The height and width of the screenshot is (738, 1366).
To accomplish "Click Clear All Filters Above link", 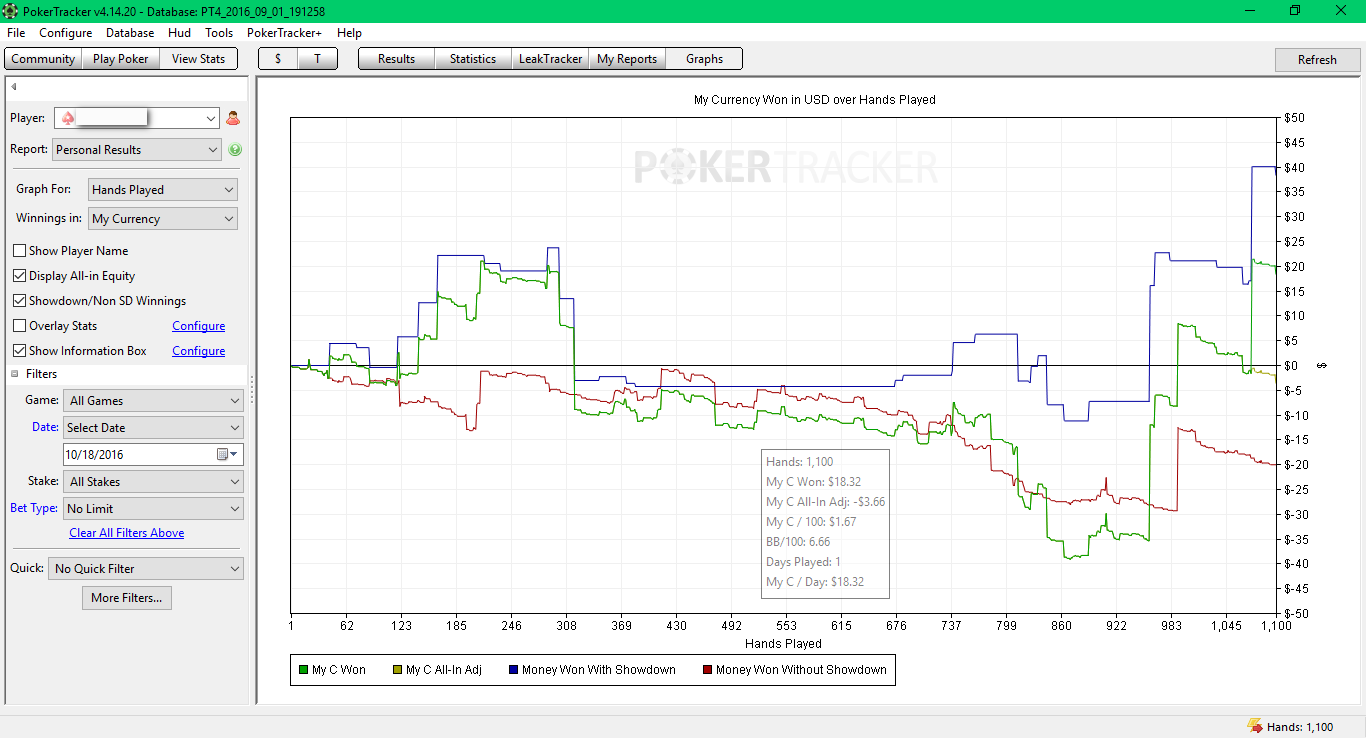I will (x=127, y=533).
